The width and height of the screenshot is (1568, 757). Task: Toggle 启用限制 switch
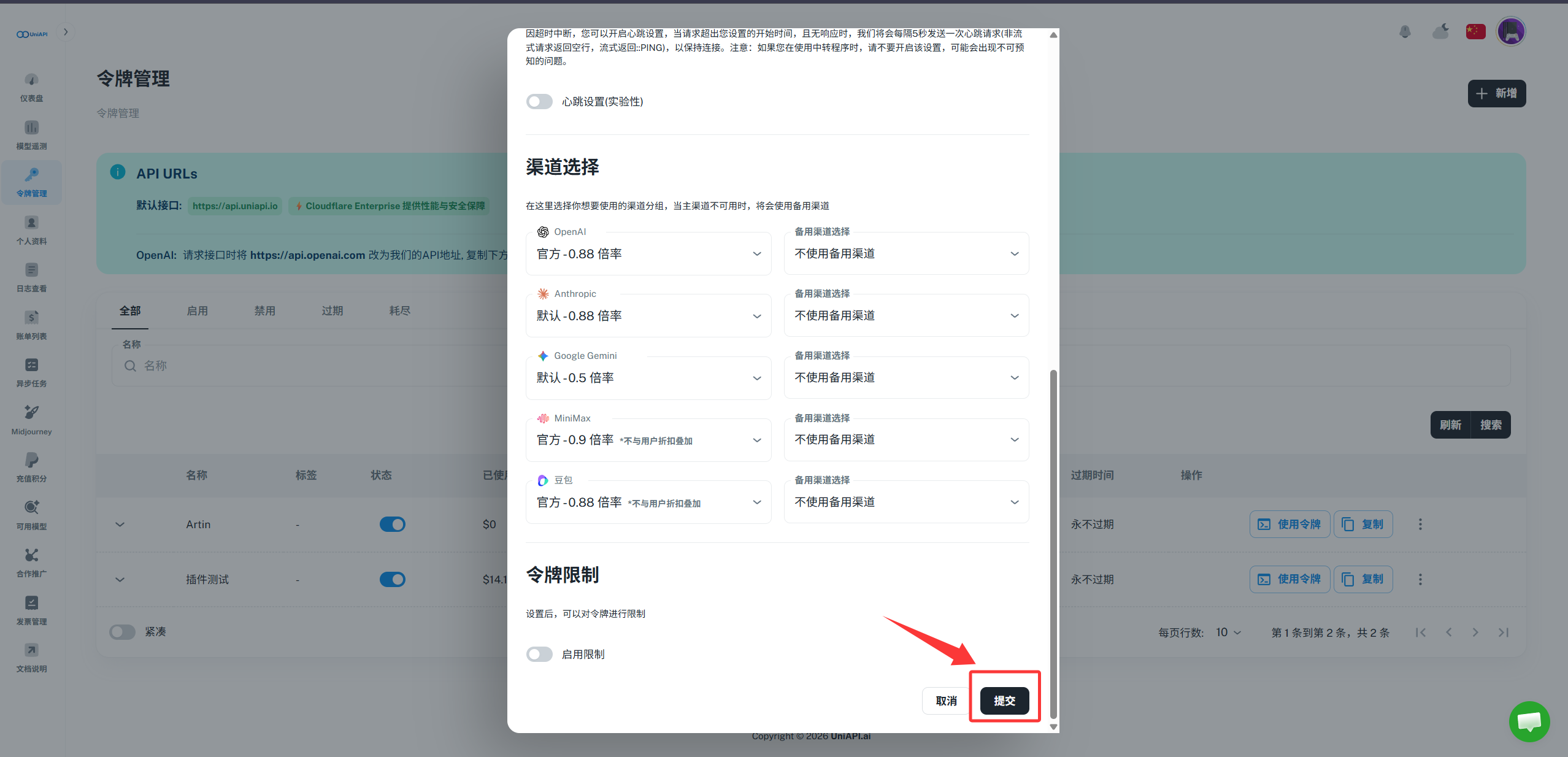coord(539,655)
